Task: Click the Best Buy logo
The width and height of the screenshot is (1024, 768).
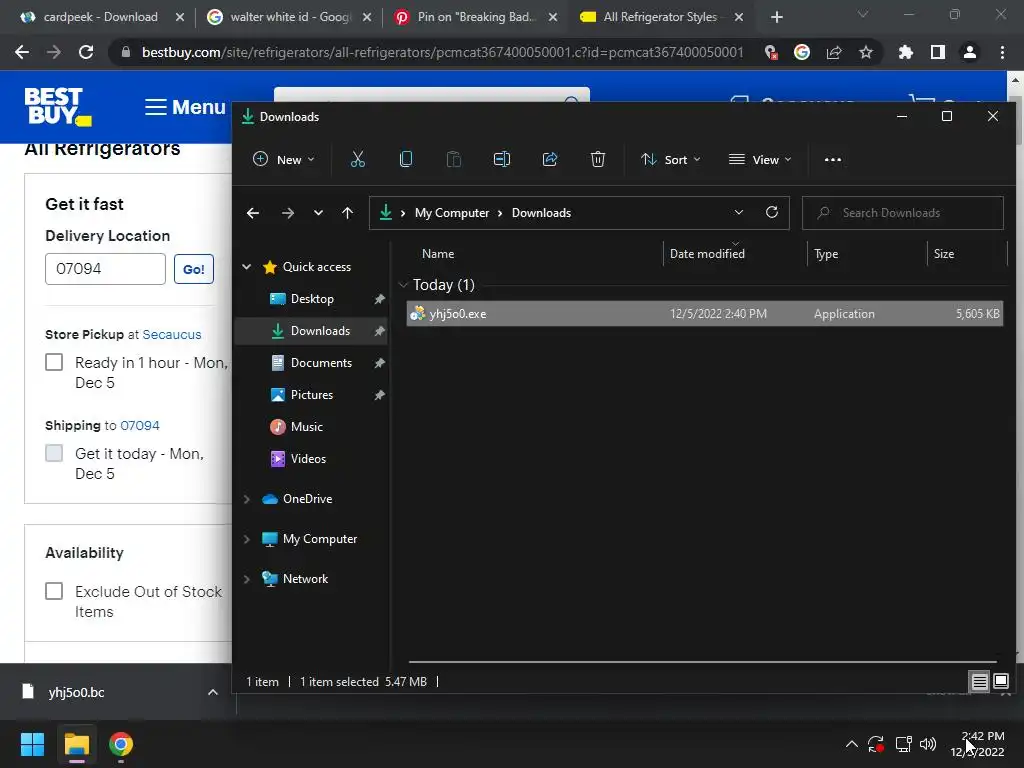Action: (x=57, y=106)
